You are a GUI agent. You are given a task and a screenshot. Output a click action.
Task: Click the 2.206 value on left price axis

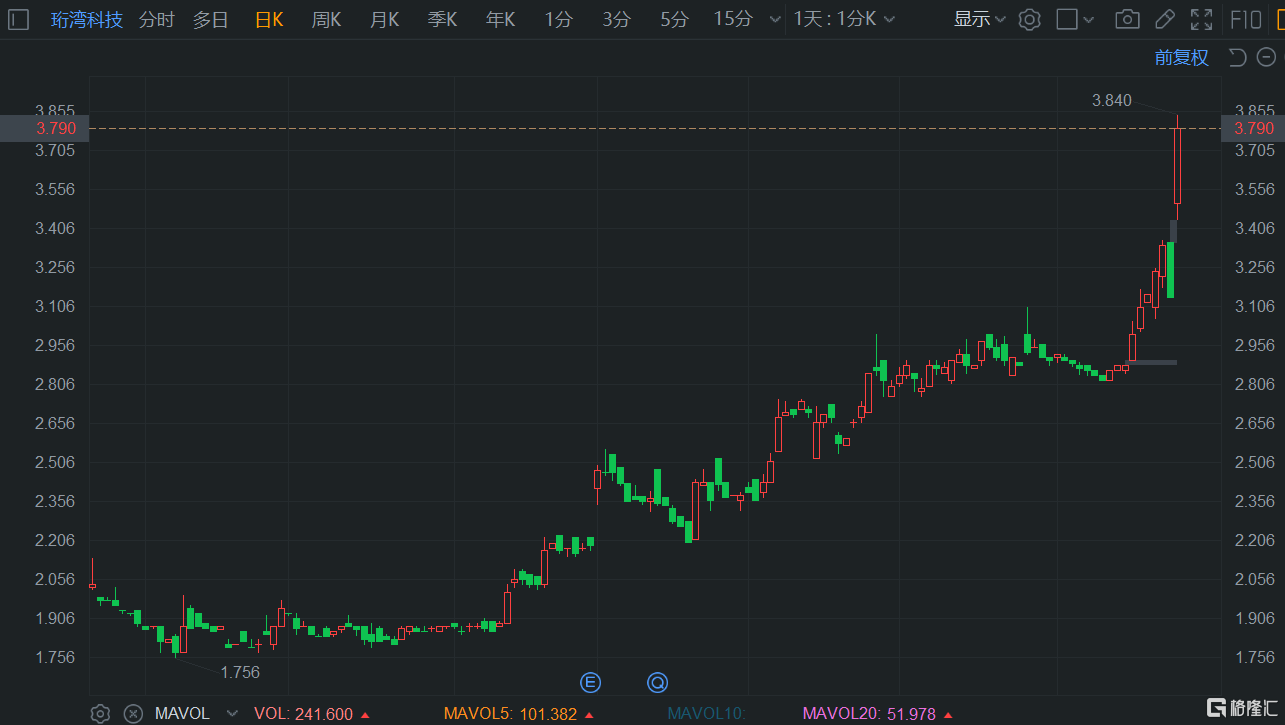pyautogui.click(x=55, y=540)
